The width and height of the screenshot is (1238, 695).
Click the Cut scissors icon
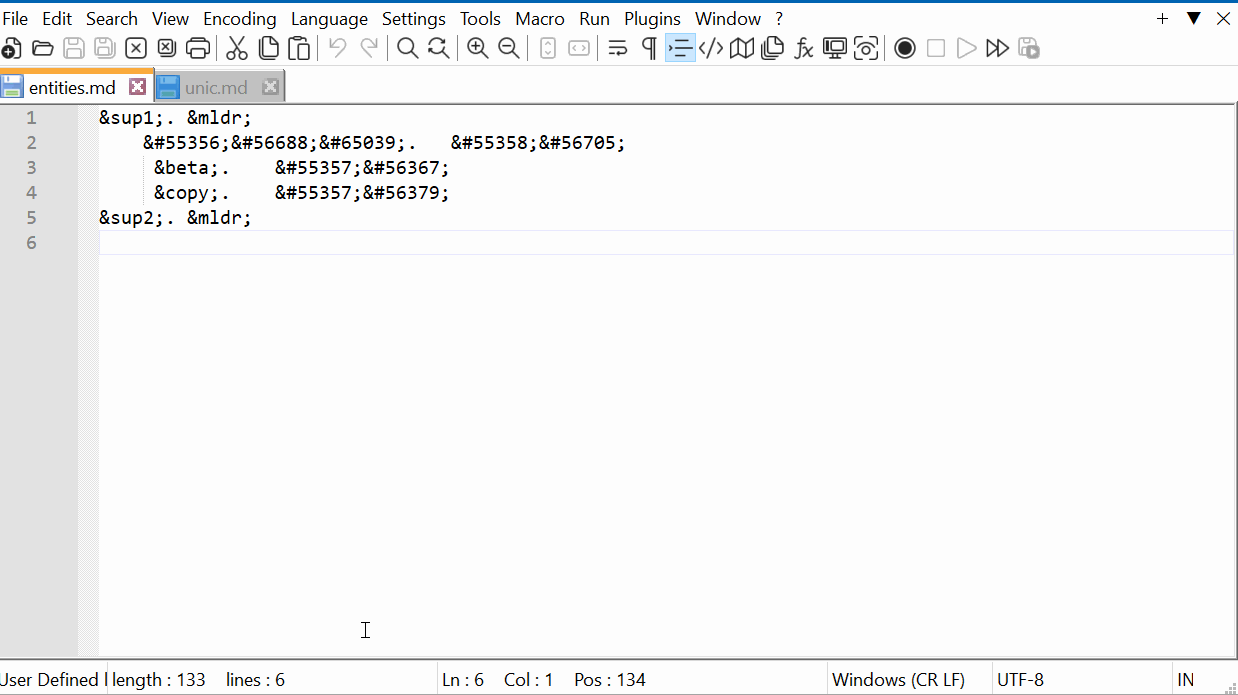click(237, 48)
